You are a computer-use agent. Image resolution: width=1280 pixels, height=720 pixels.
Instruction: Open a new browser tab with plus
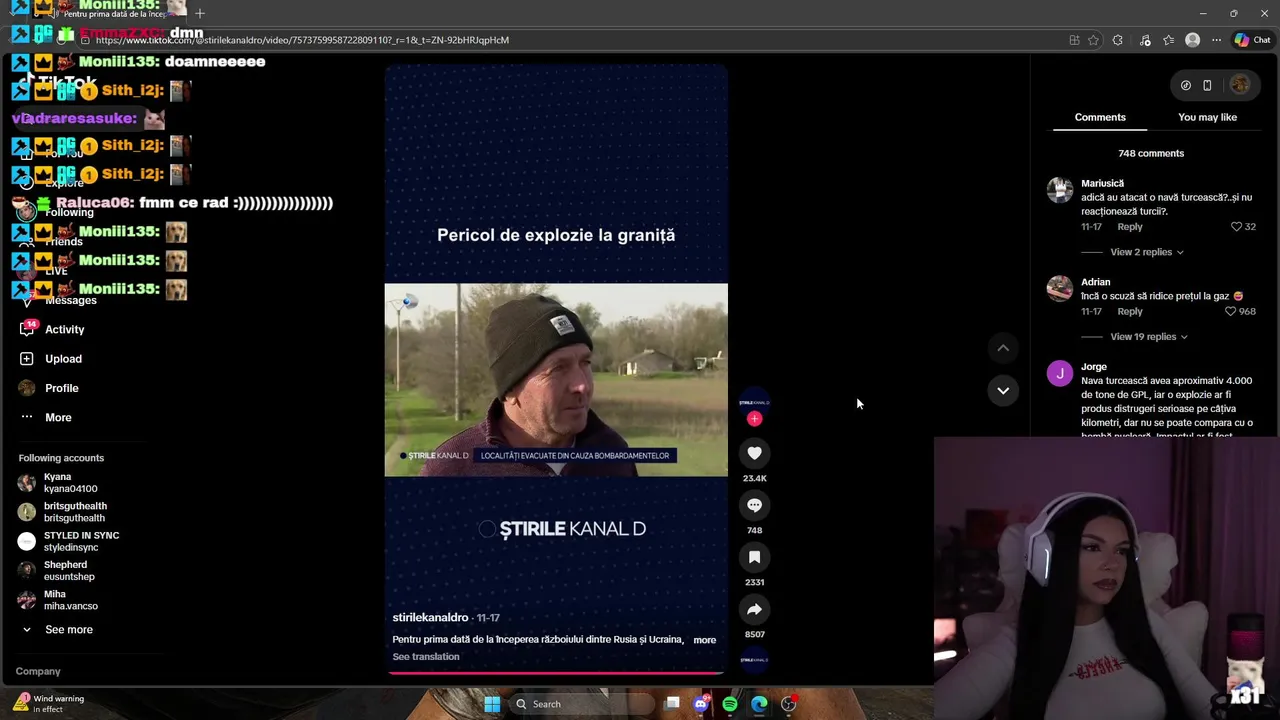199,13
